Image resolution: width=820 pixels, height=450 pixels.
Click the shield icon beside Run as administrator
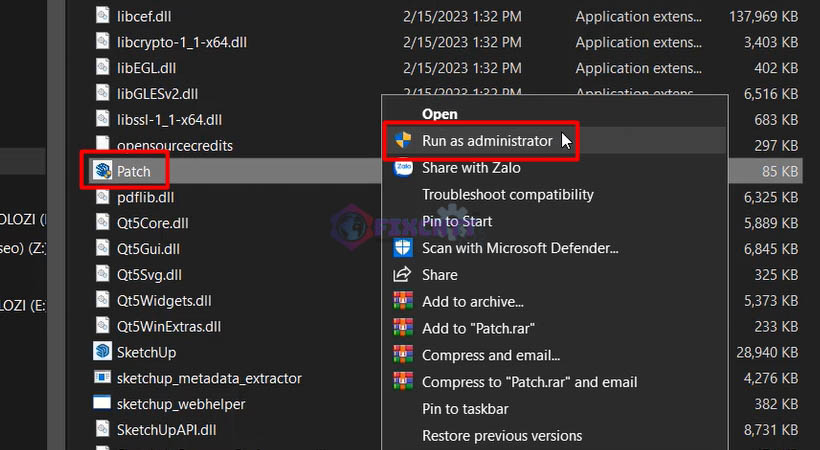point(403,141)
